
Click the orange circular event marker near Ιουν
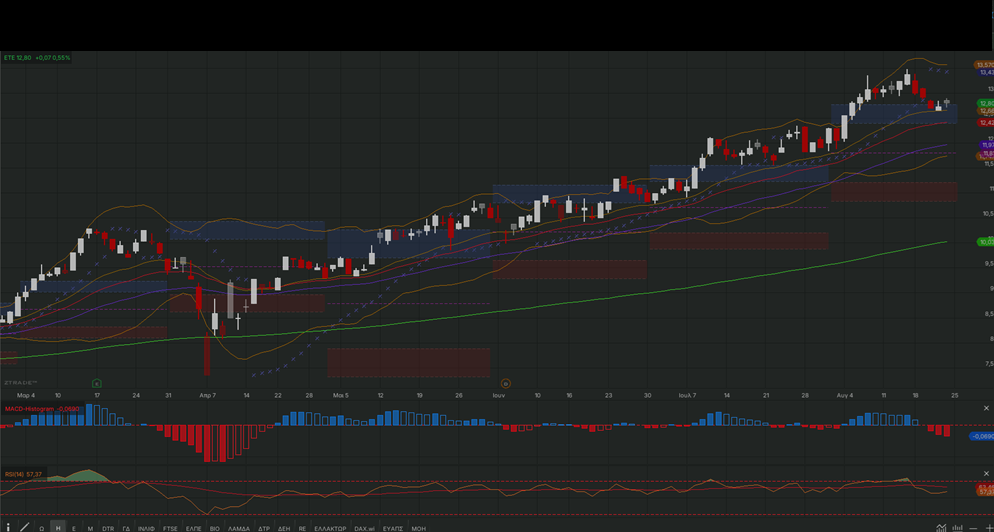[x=506, y=383]
